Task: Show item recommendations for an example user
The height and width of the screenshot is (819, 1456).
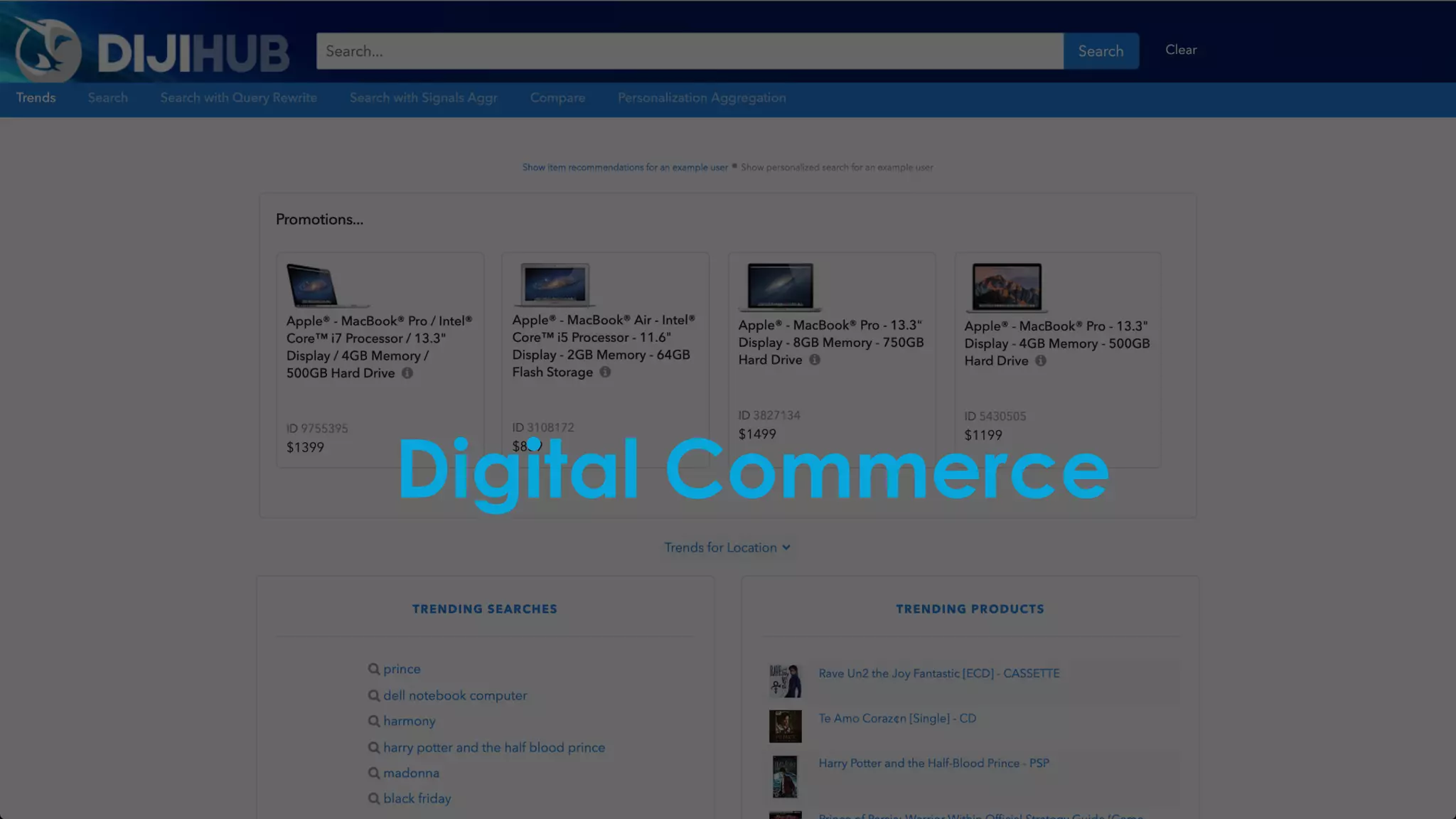Action: (x=625, y=168)
